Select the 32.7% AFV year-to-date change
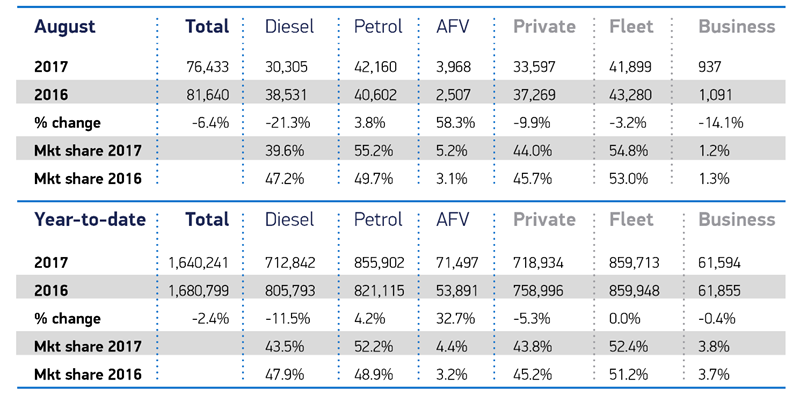This screenshot has height=403, width=800. click(x=456, y=319)
